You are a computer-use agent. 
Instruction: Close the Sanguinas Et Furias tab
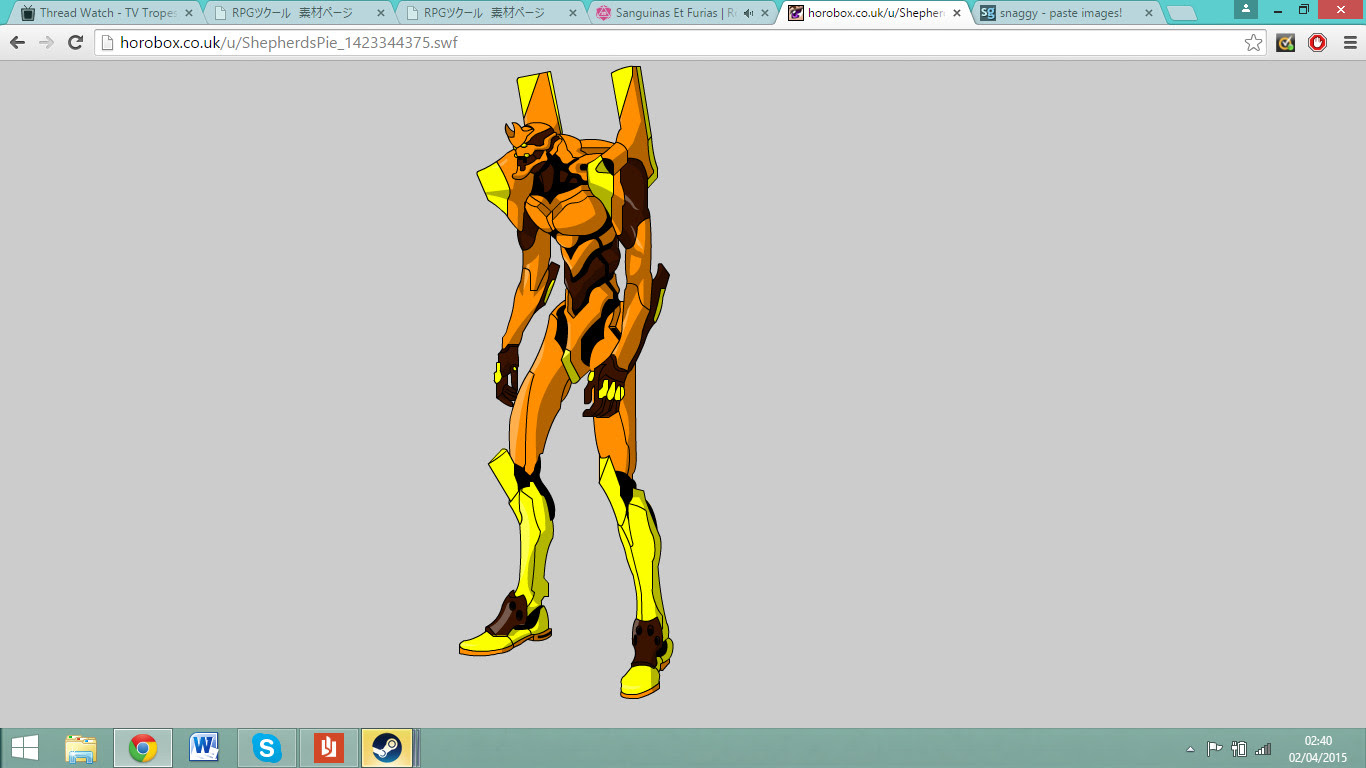point(764,14)
